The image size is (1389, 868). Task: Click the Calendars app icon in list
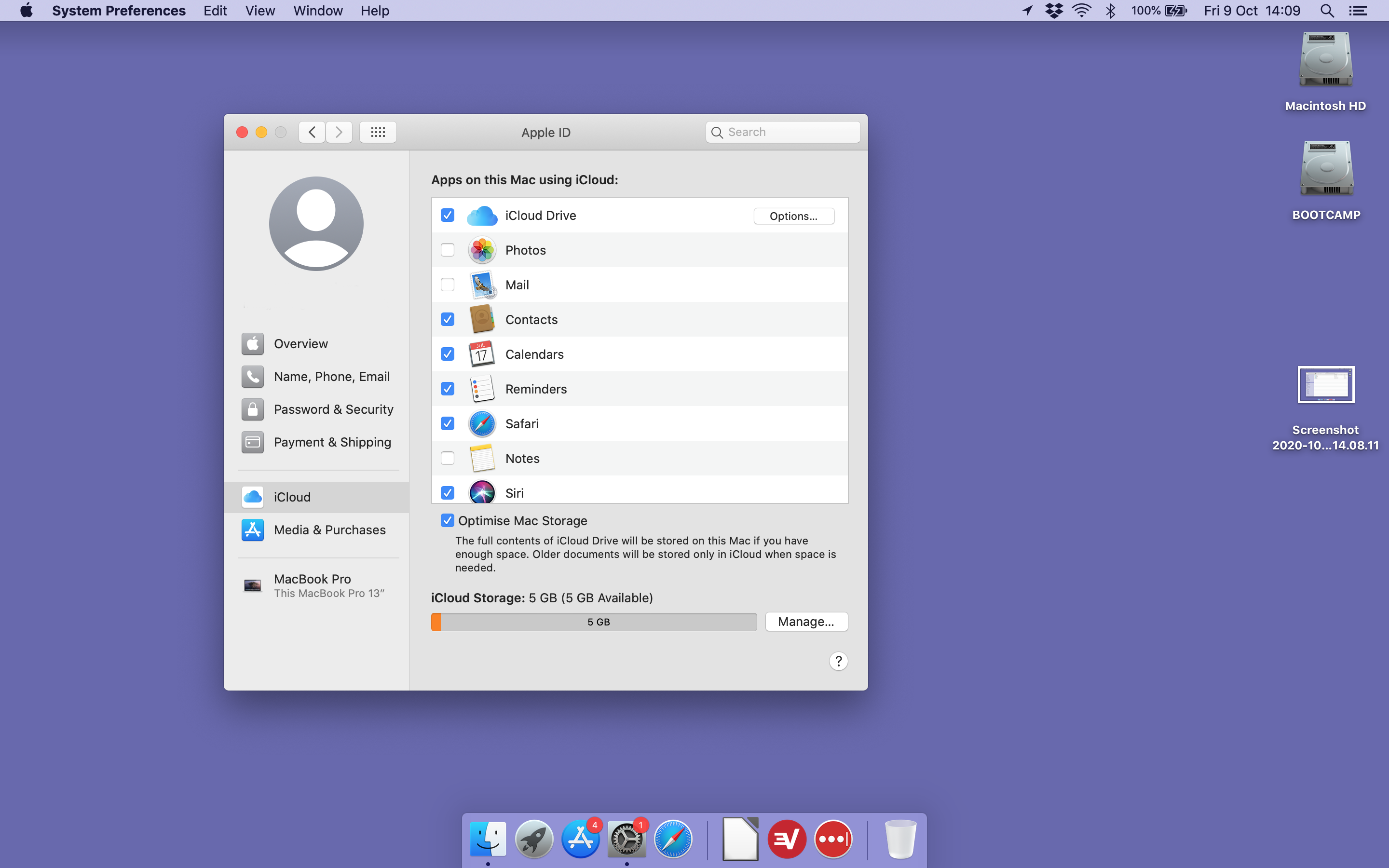click(x=482, y=354)
